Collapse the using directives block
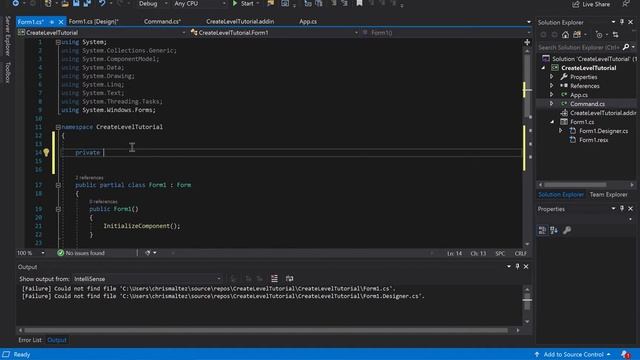This screenshot has width=640, height=360. (58, 42)
